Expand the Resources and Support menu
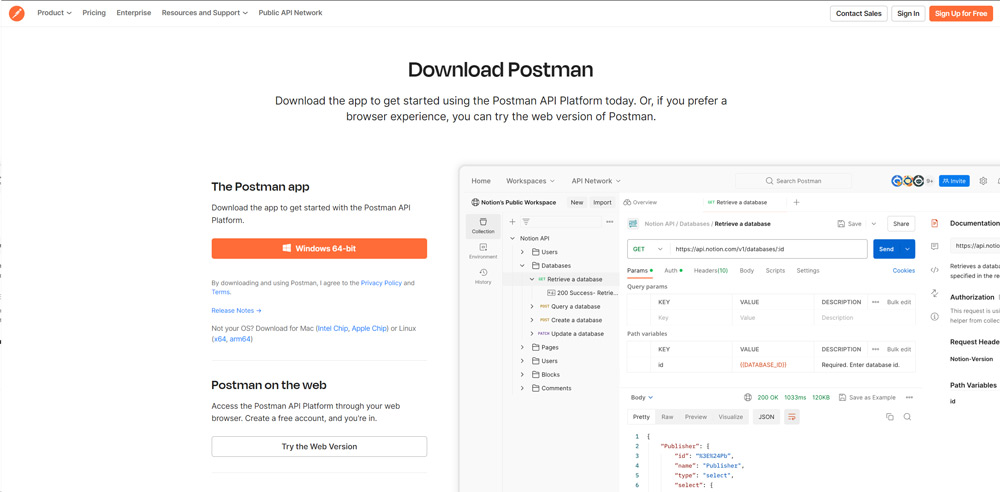This screenshot has width=1000, height=492. coord(205,13)
